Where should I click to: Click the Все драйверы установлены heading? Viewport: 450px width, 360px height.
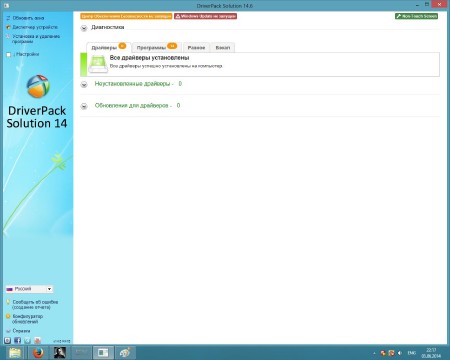pos(149,58)
